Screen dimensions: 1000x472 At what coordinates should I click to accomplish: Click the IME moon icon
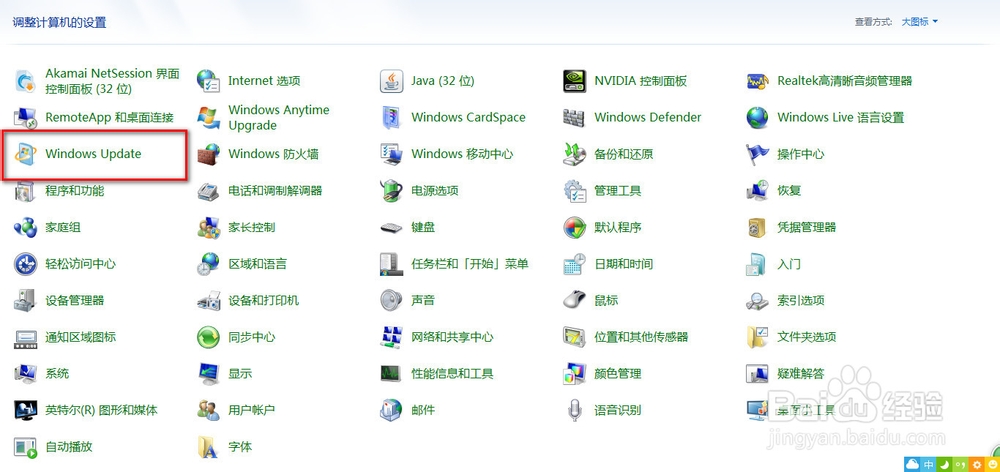[945, 464]
